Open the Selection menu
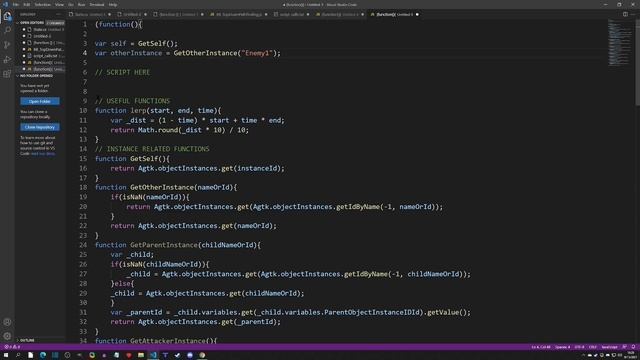The image size is (640, 360). click(42, 4)
